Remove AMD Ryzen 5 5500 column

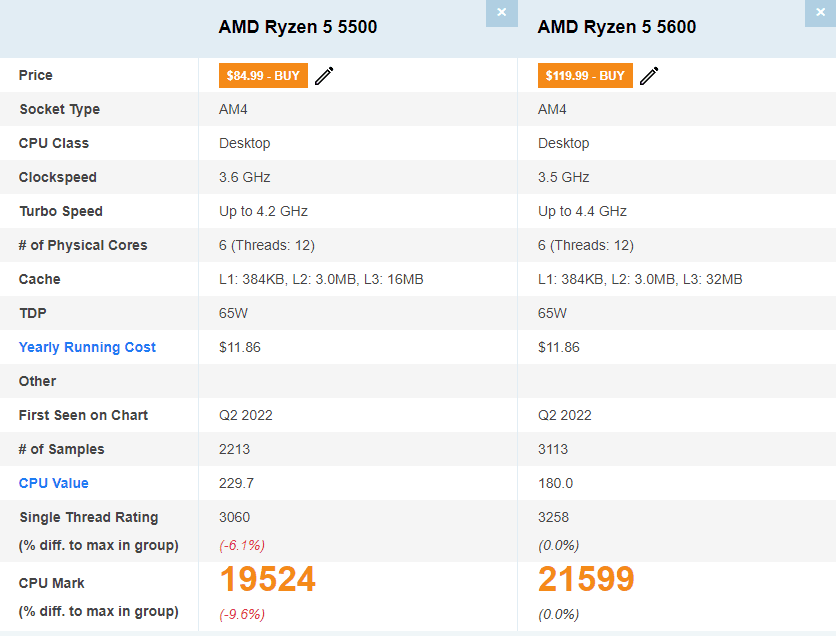pyautogui.click(x=501, y=12)
